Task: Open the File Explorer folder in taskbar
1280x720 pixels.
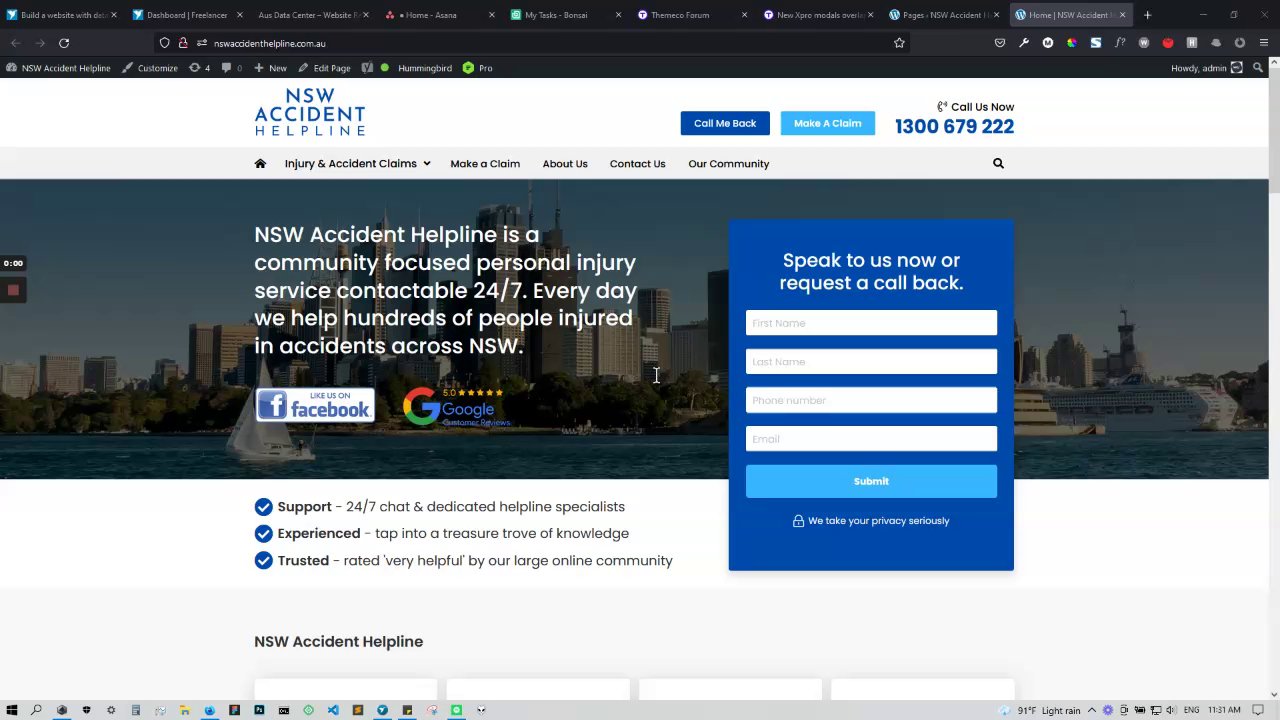Action: coord(185,710)
